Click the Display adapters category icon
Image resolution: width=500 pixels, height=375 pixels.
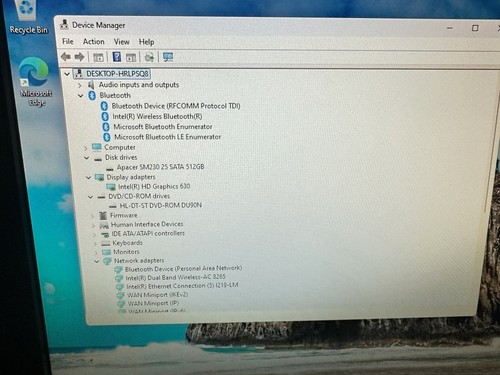coord(100,177)
